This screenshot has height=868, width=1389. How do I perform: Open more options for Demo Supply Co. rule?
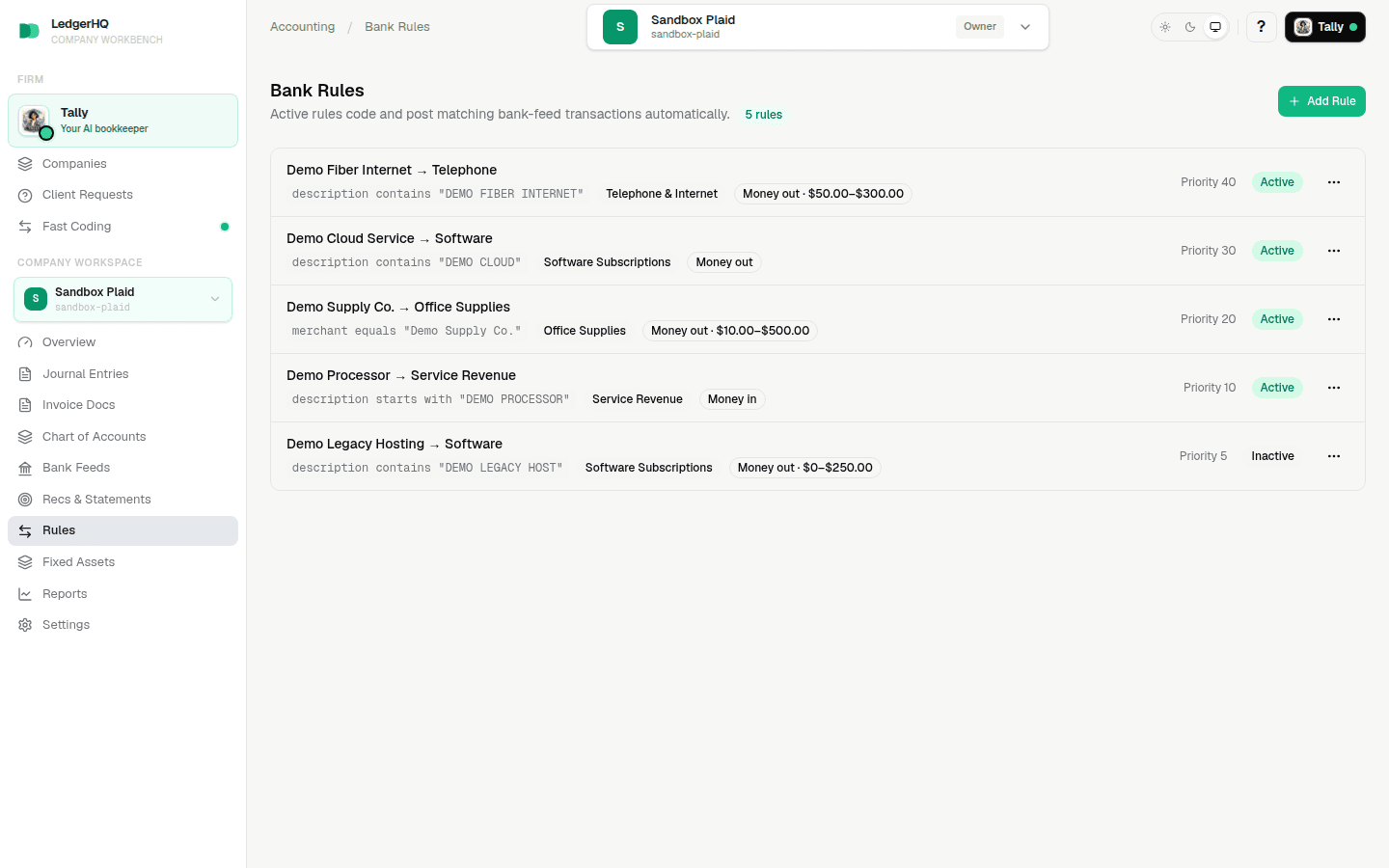coord(1334,319)
